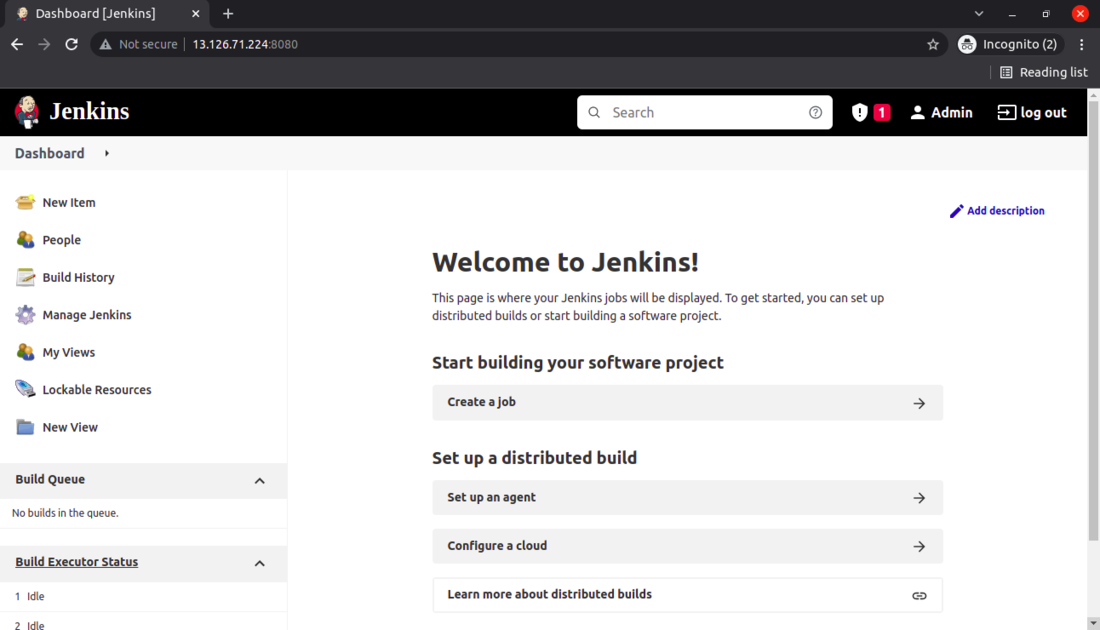
Task: Click the Create a job button
Action: [687, 402]
